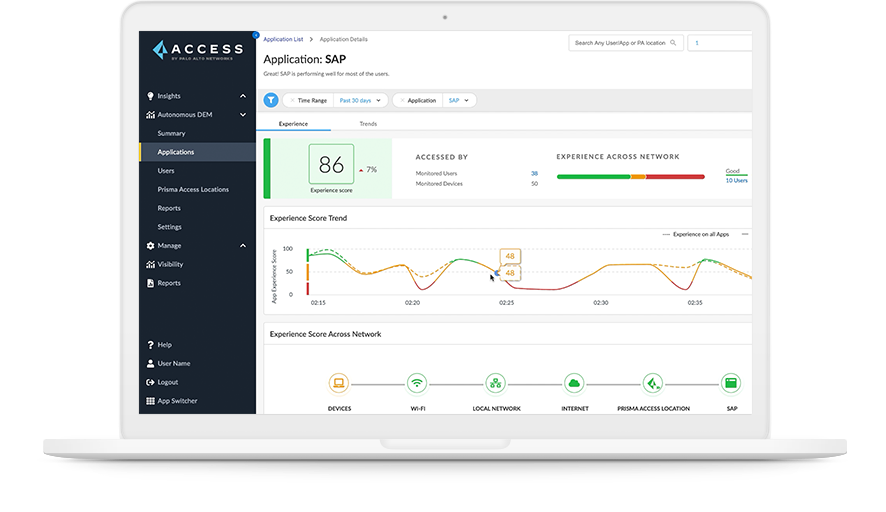The height and width of the screenshot is (512, 886).
Task: Switch to the Trends tab
Action: click(x=368, y=124)
